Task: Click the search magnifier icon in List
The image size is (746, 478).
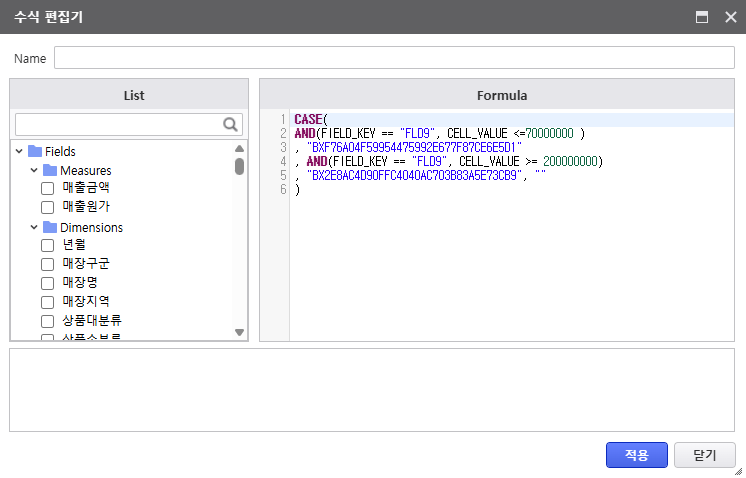Action: [230, 124]
